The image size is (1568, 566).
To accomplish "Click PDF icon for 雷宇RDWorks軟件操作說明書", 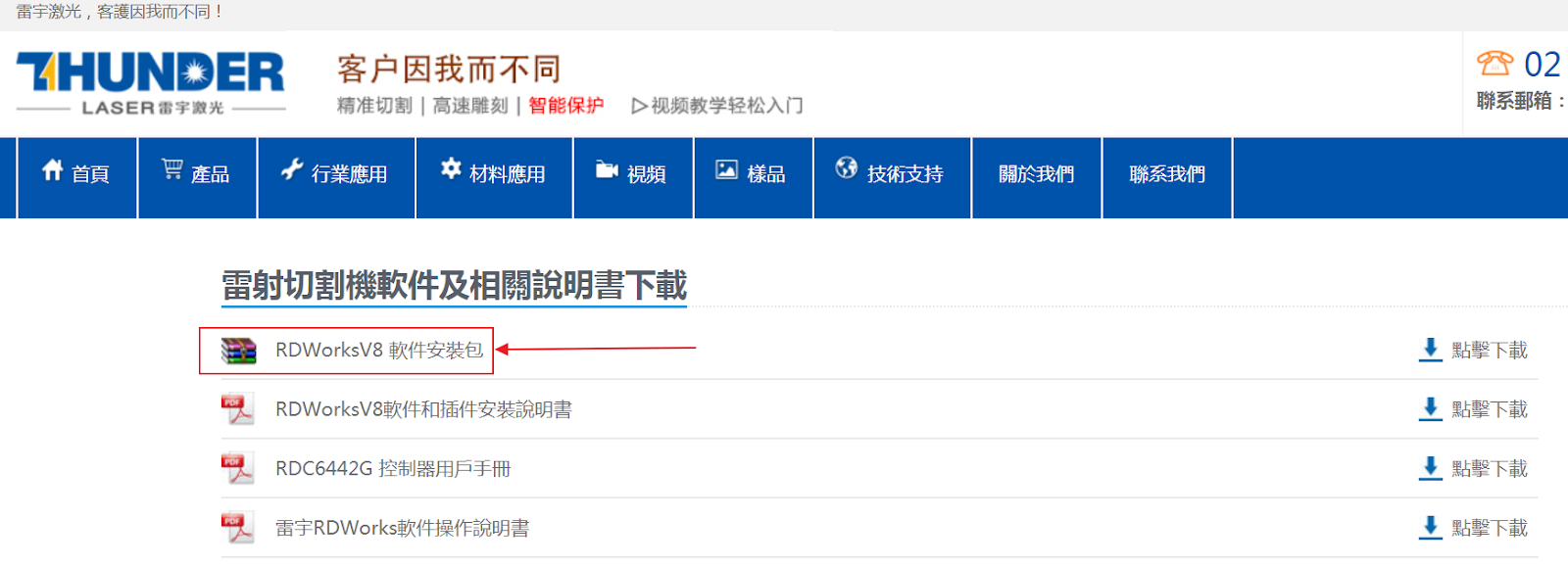I will point(238,528).
